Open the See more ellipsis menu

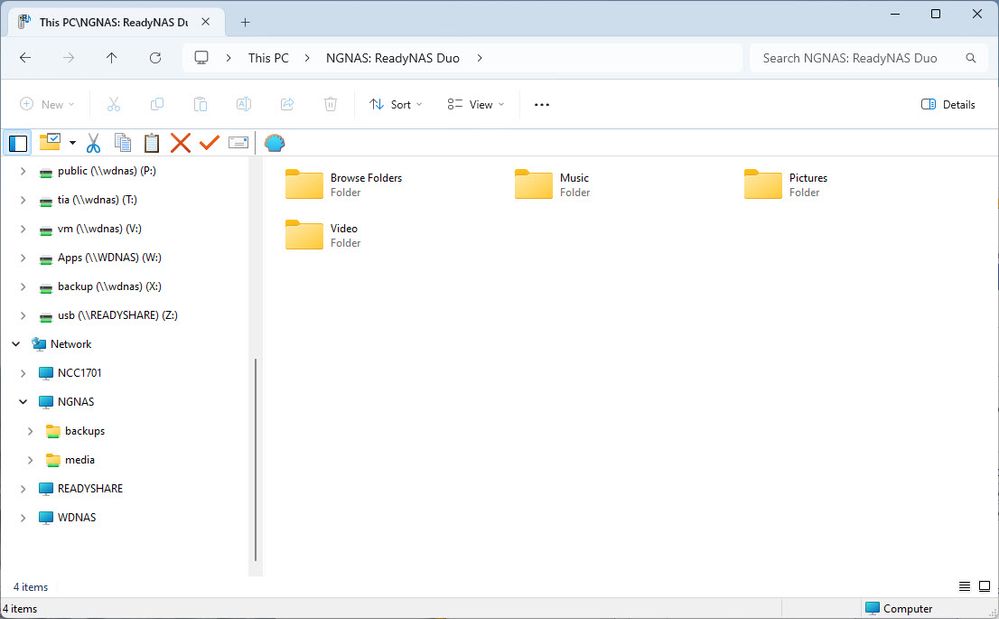[x=542, y=104]
